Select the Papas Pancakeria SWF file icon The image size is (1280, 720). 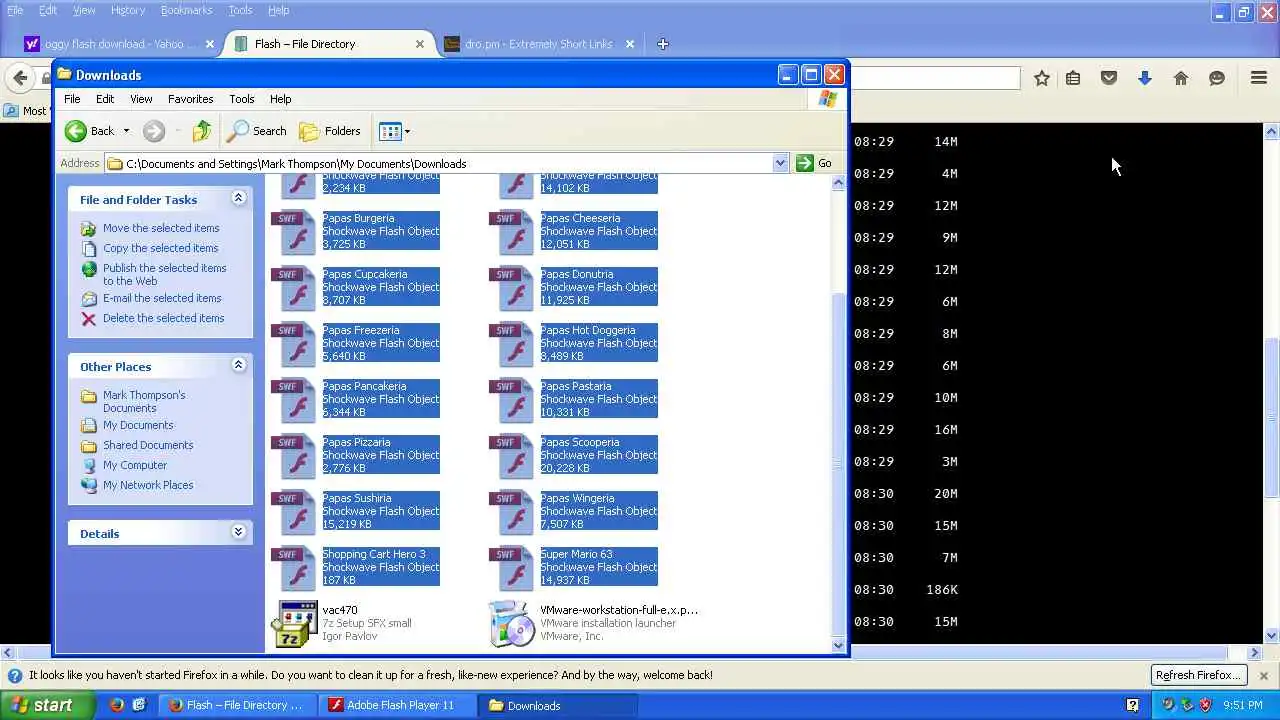point(294,400)
